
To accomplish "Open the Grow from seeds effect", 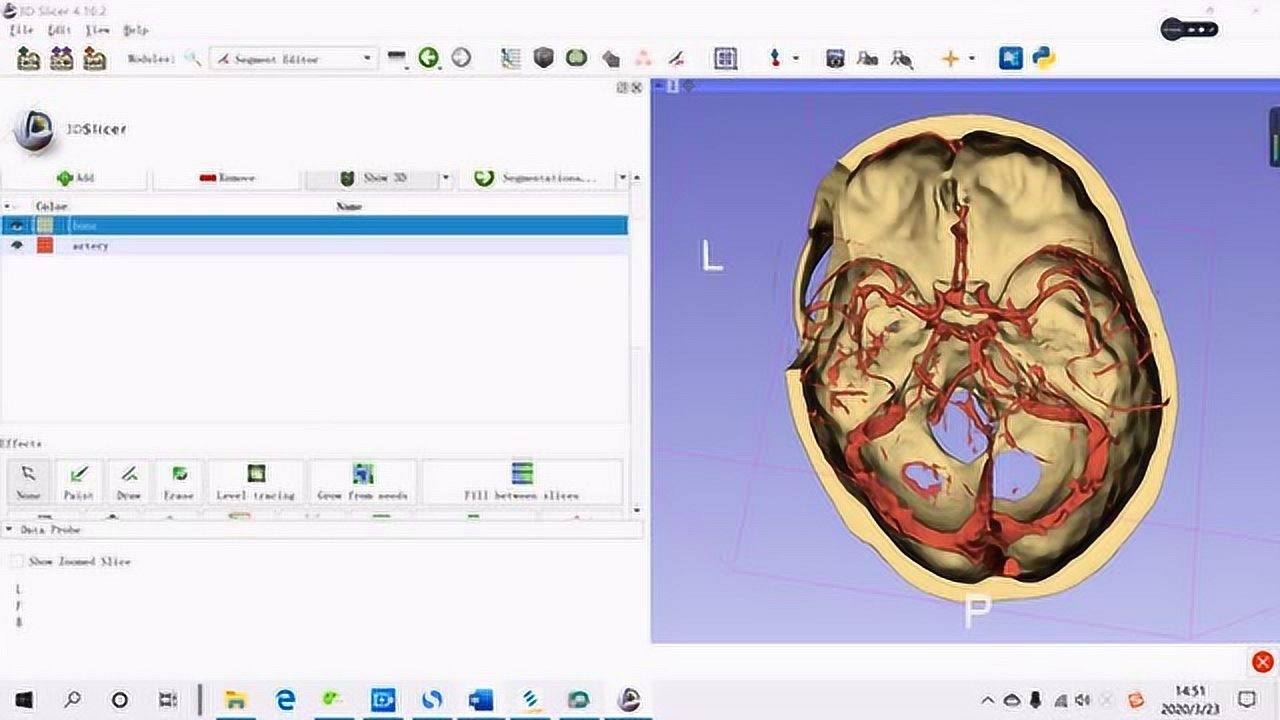I will point(364,481).
